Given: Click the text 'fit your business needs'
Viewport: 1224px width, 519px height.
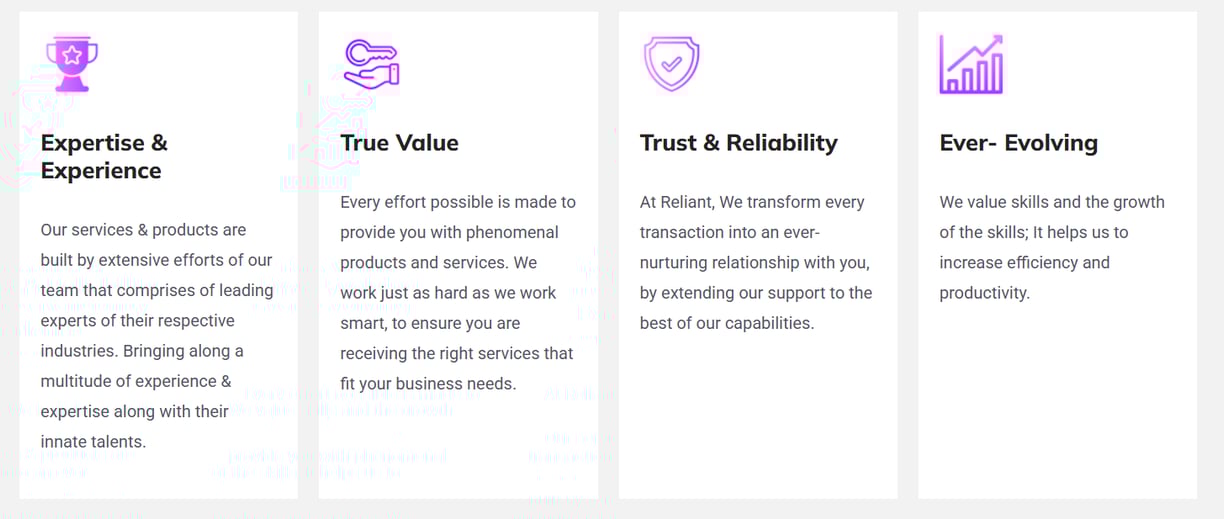Looking at the screenshot, I should click(x=428, y=384).
